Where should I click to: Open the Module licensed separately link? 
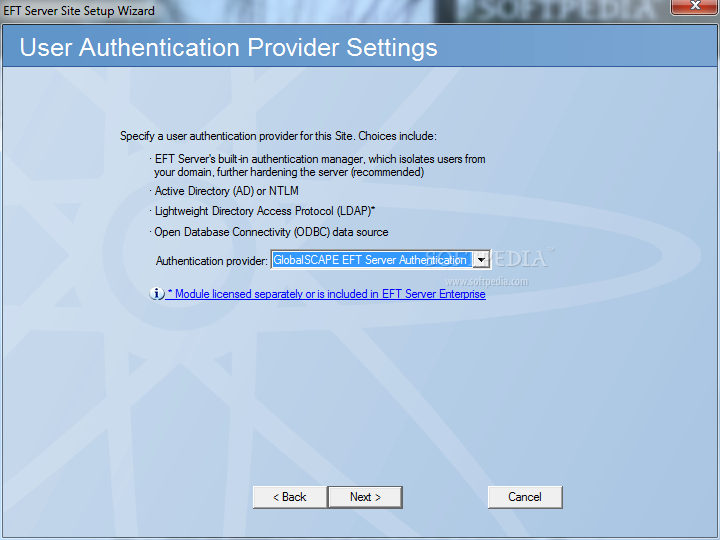[326, 294]
